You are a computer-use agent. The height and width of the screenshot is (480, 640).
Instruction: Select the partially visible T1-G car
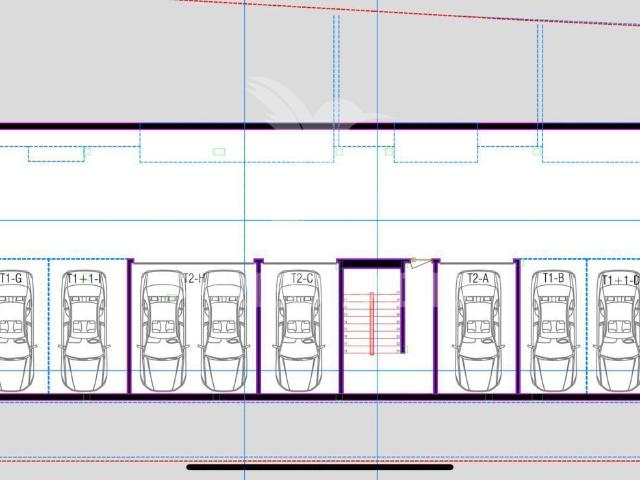coord(16,331)
